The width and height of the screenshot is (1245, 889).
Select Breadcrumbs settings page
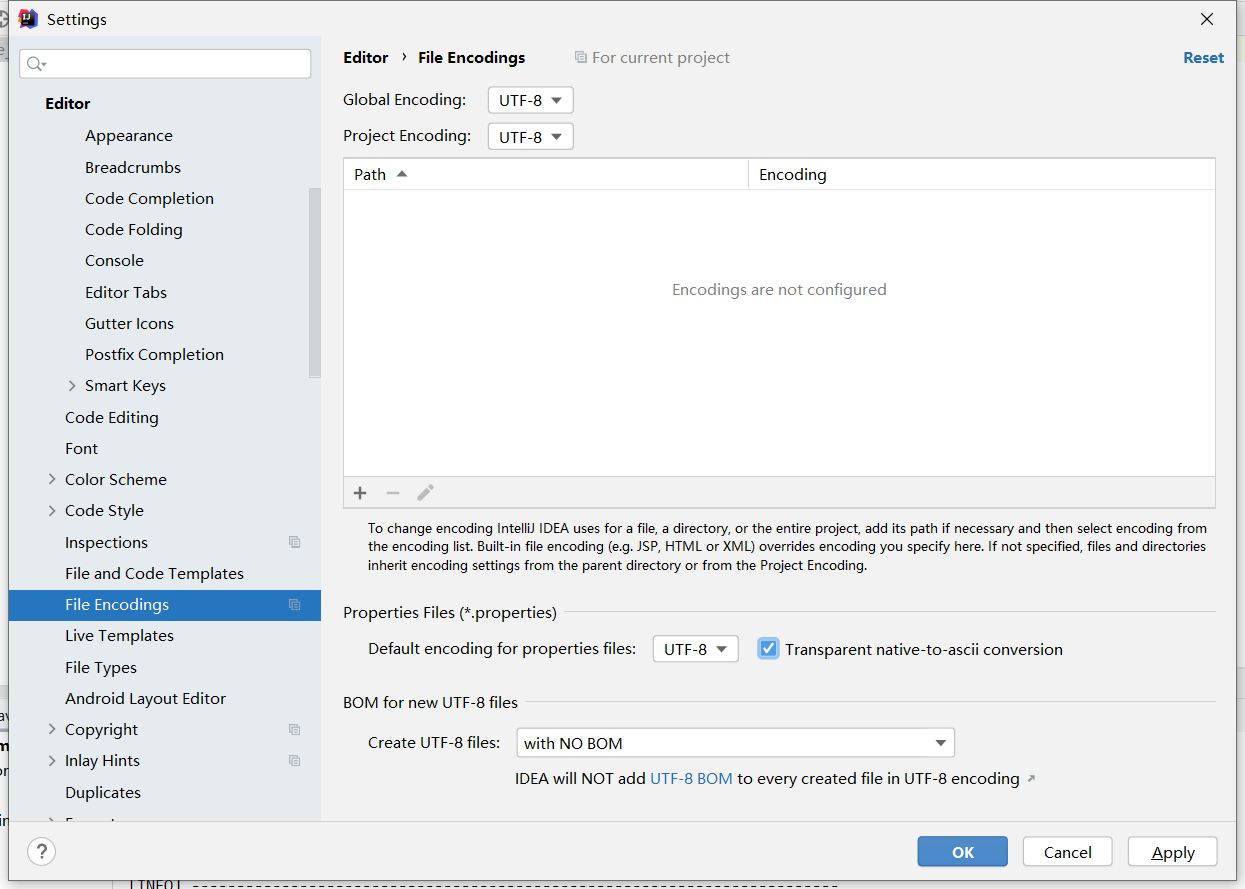pyautogui.click(x=133, y=167)
